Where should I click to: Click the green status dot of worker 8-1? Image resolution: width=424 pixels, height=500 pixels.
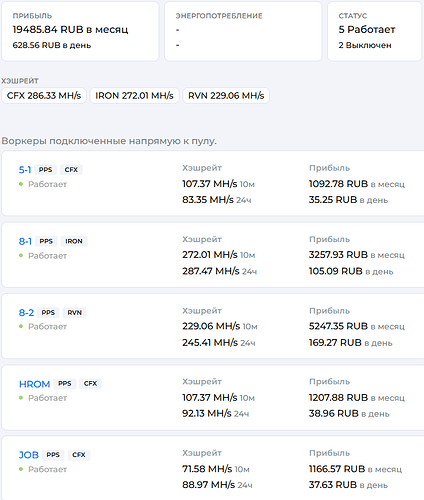(21, 256)
